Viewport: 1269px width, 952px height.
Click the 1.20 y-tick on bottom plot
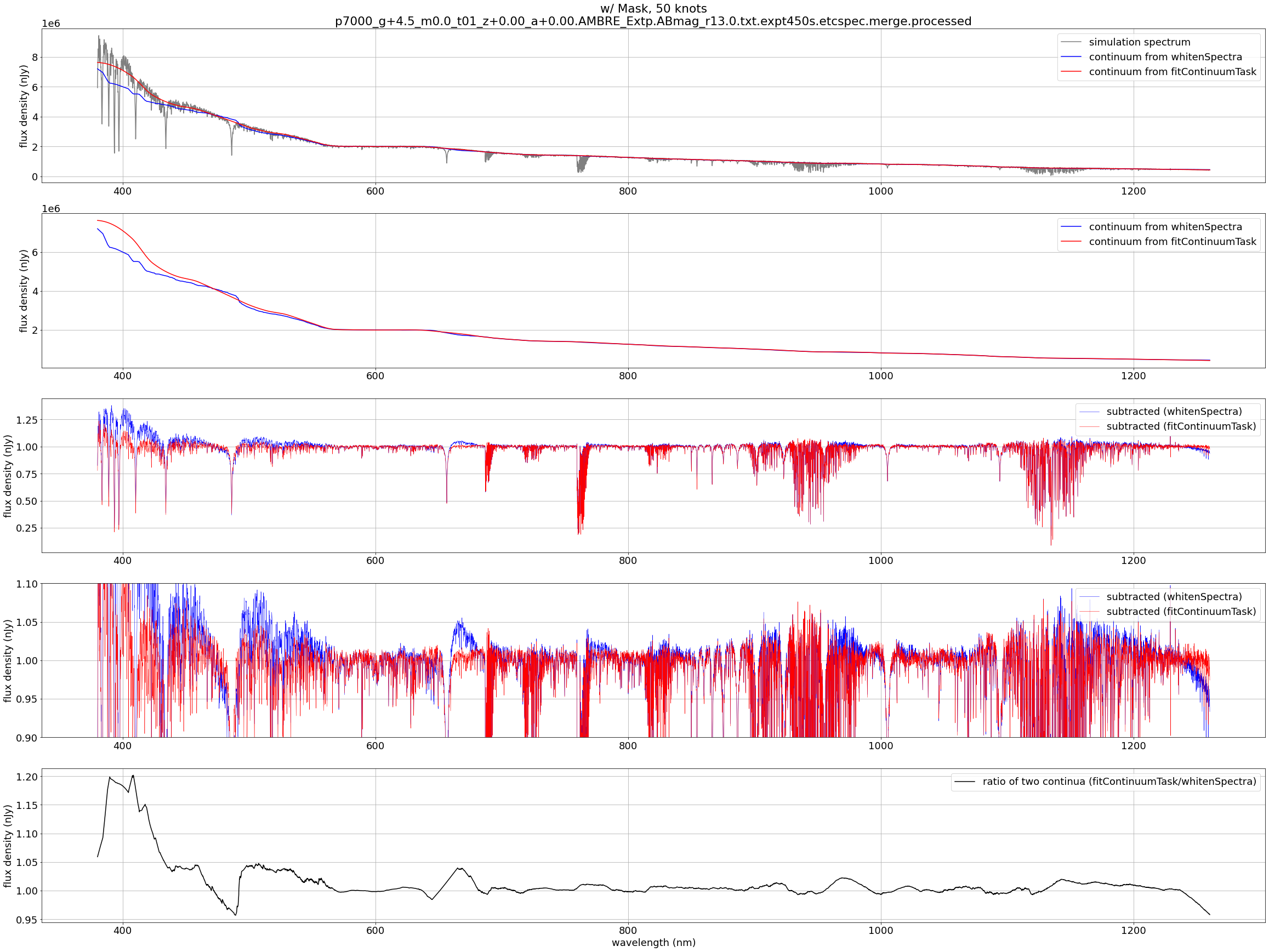[26, 777]
